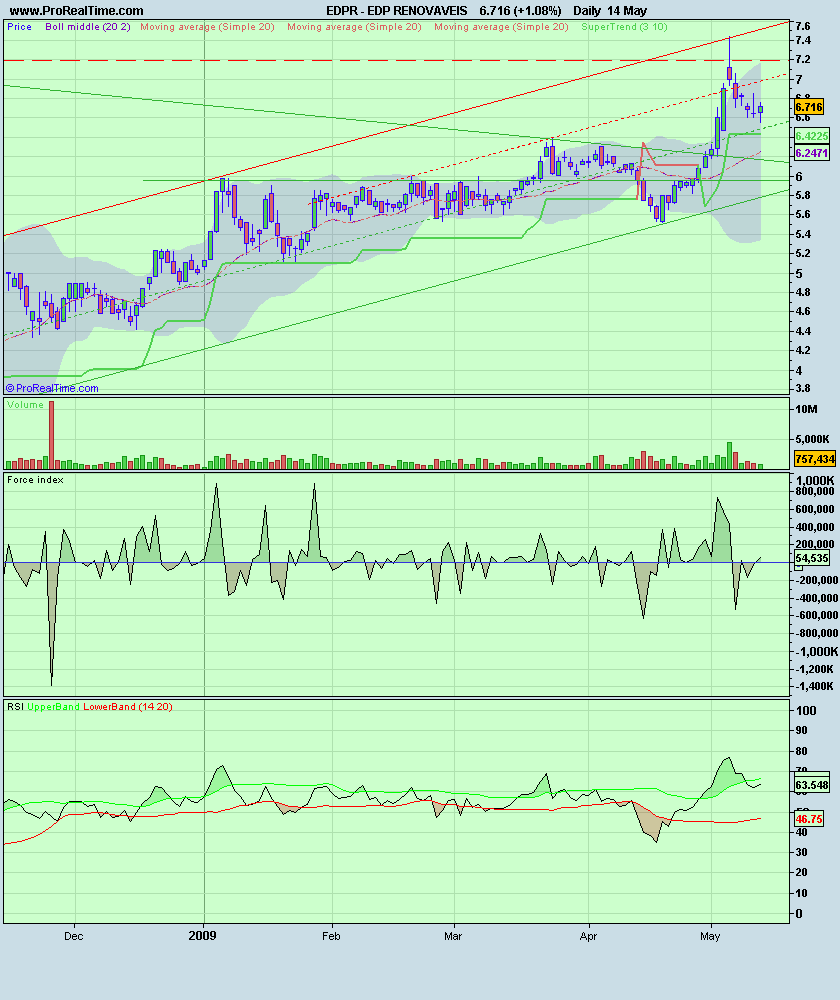
Task: Click the first Moving average (Simple 20) label
Action: [x=207, y=27]
